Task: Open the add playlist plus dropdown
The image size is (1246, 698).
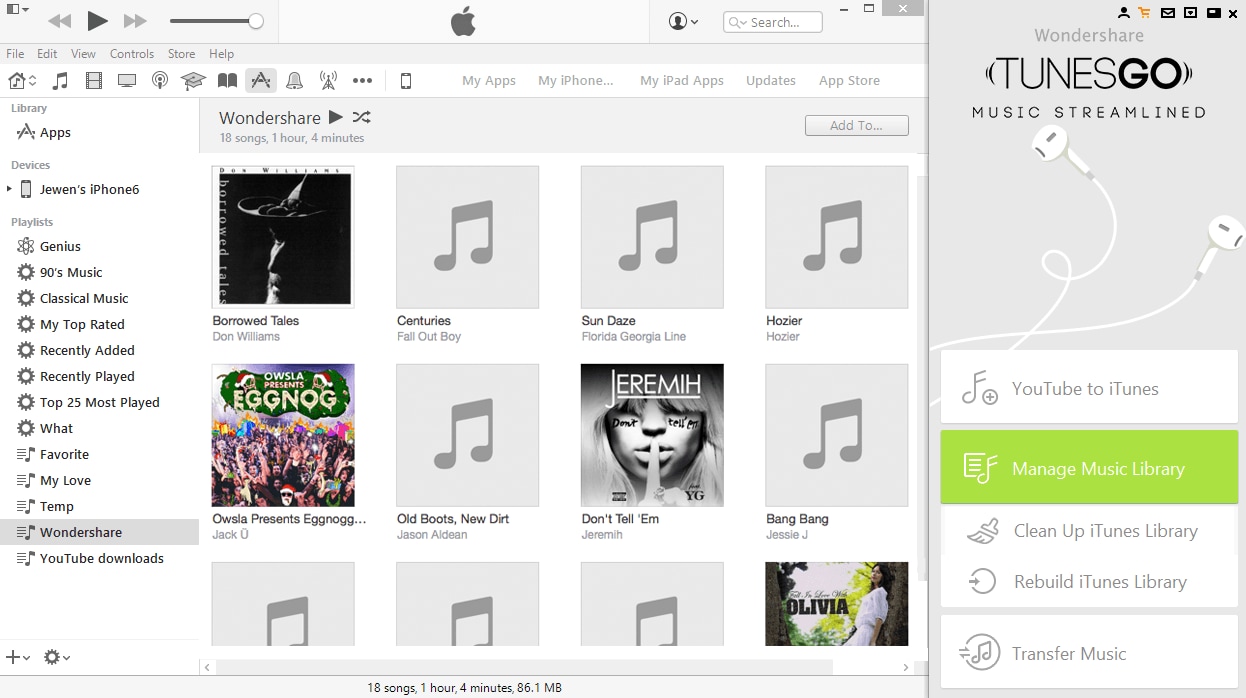Action: pyautogui.click(x=17, y=657)
